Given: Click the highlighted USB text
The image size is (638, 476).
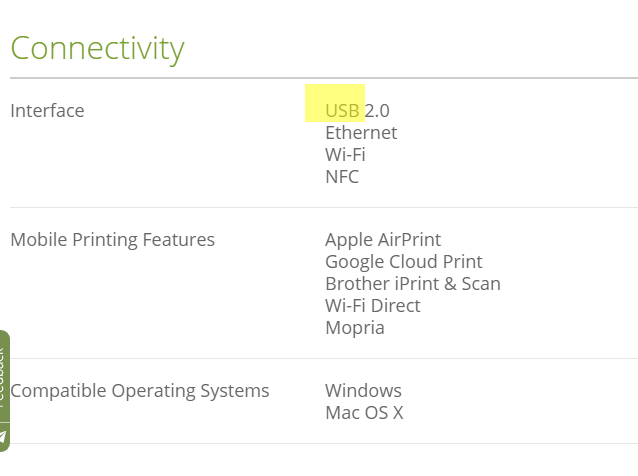Looking at the screenshot, I should (342, 111).
